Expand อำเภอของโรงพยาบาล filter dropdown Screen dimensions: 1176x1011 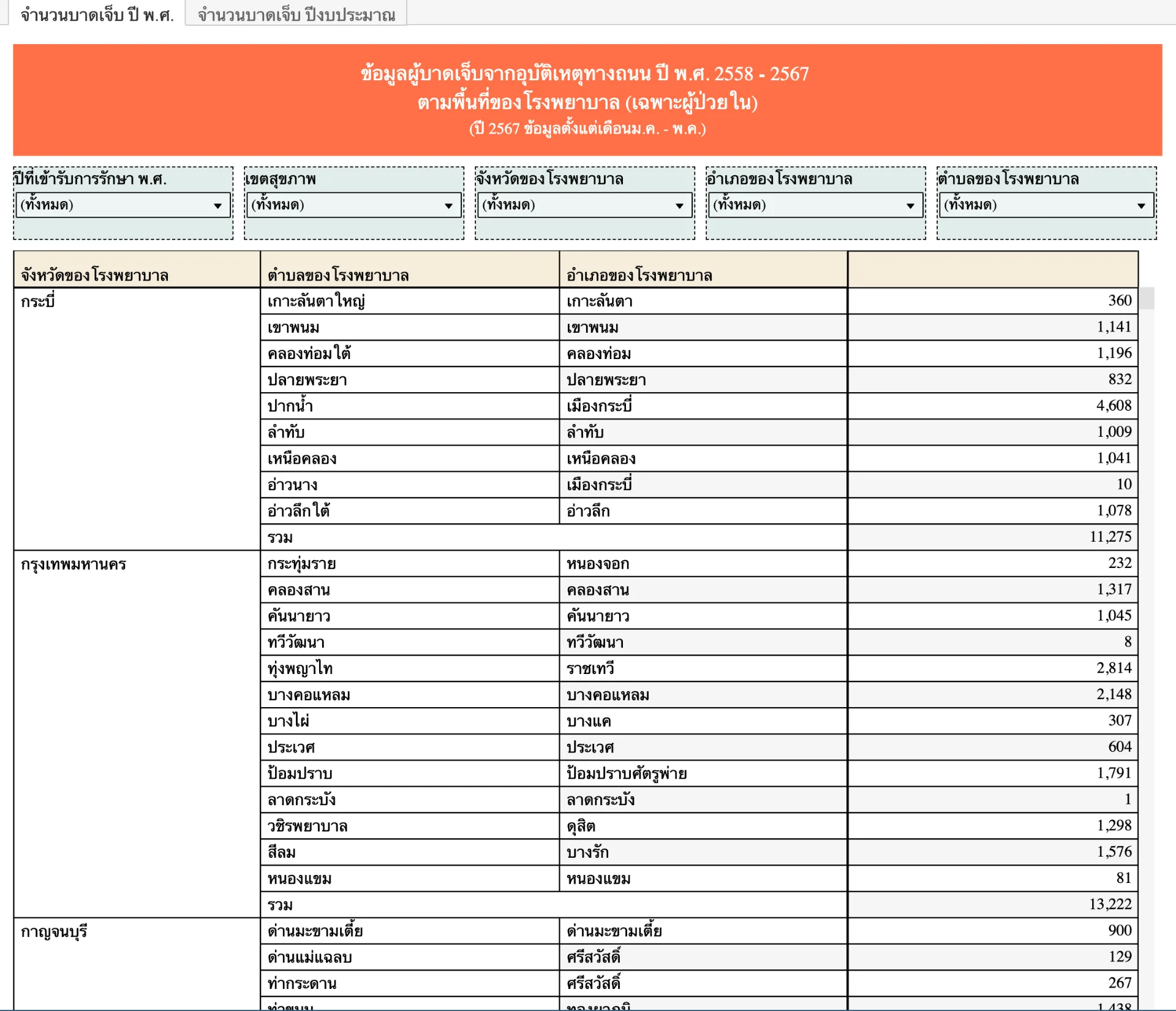pos(816,205)
